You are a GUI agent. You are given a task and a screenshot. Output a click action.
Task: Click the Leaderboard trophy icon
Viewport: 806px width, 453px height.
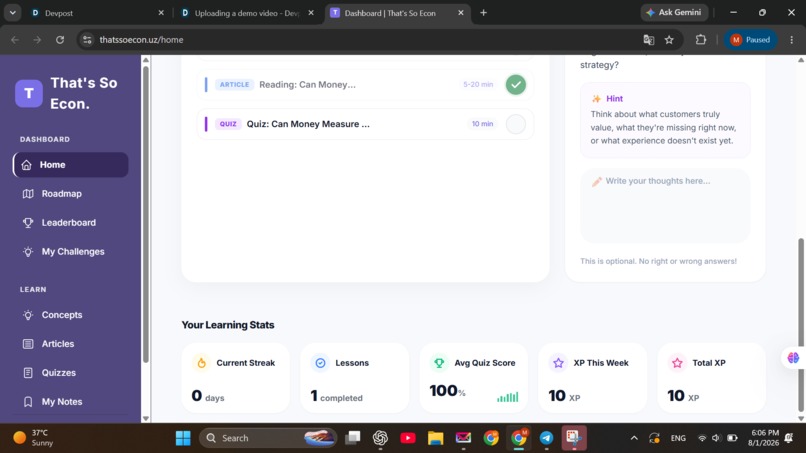pos(28,223)
